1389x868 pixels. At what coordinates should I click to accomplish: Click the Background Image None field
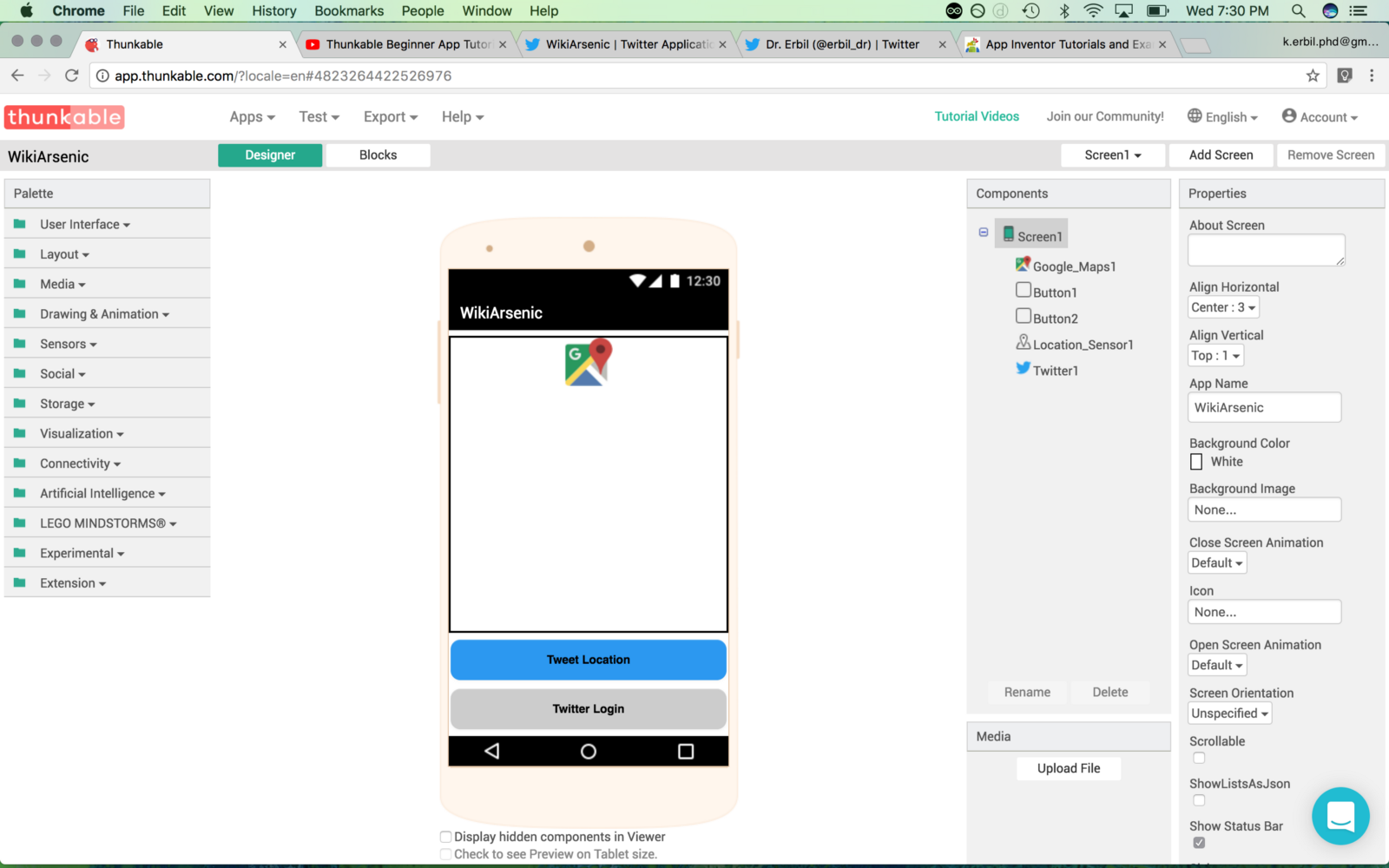click(1264, 510)
